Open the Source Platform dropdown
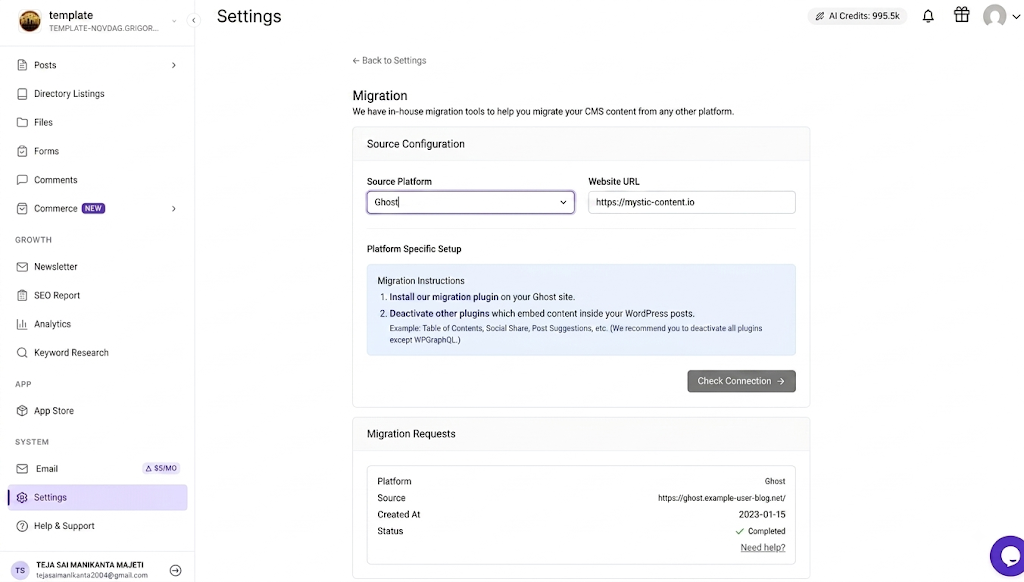Image resolution: width=1024 pixels, height=582 pixels. click(470, 202)
